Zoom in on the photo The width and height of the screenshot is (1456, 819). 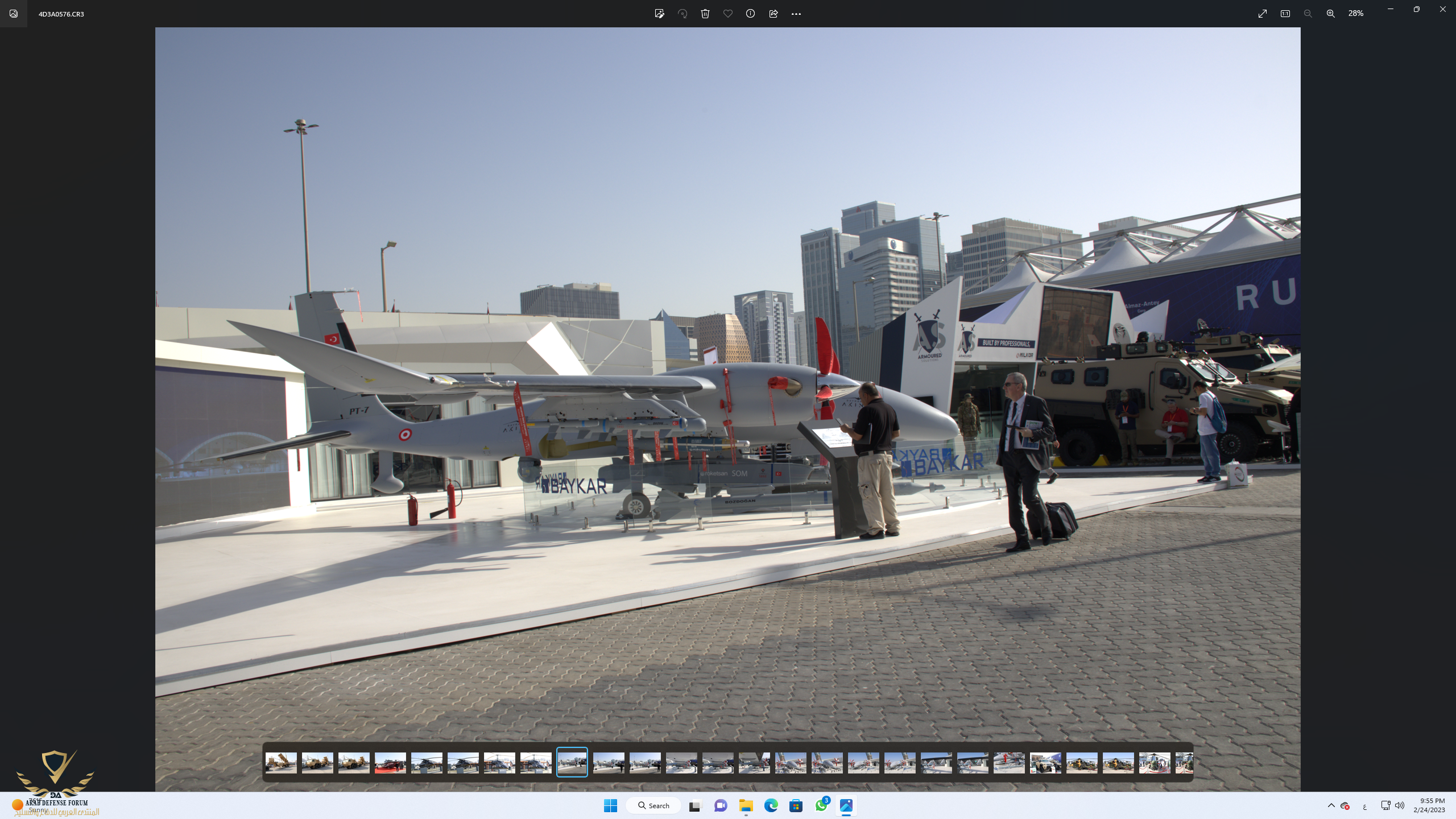point(1331,14)
